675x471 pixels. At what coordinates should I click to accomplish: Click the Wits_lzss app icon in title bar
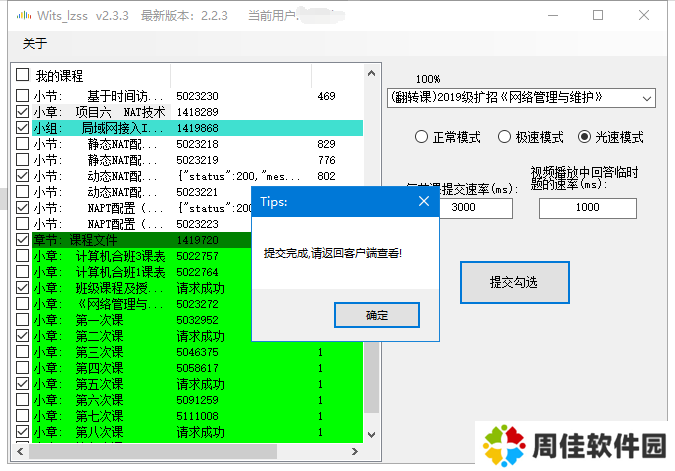coord(14,16)
